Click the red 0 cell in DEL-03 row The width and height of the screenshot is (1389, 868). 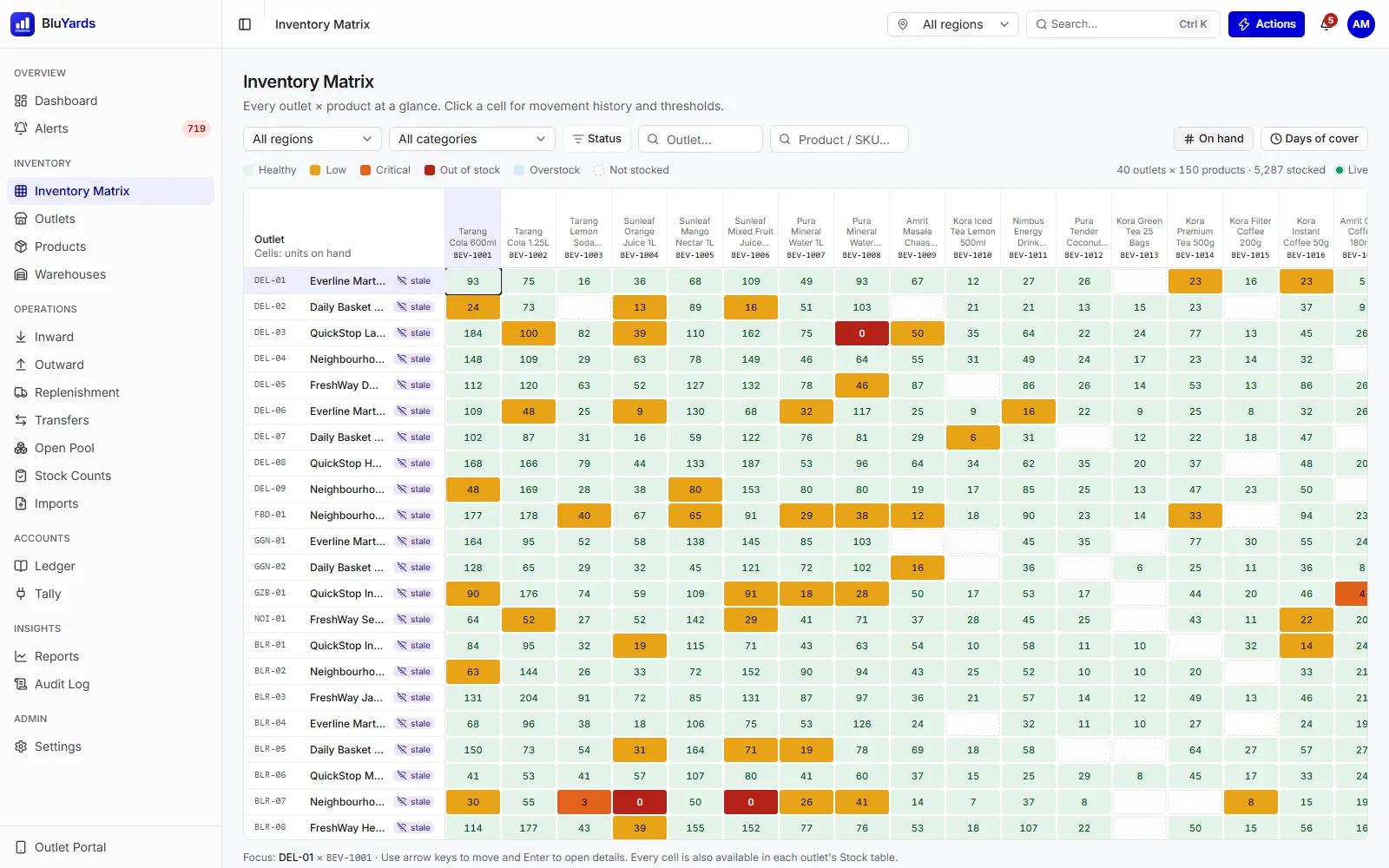pyautogui.click(x=862, y=333)
